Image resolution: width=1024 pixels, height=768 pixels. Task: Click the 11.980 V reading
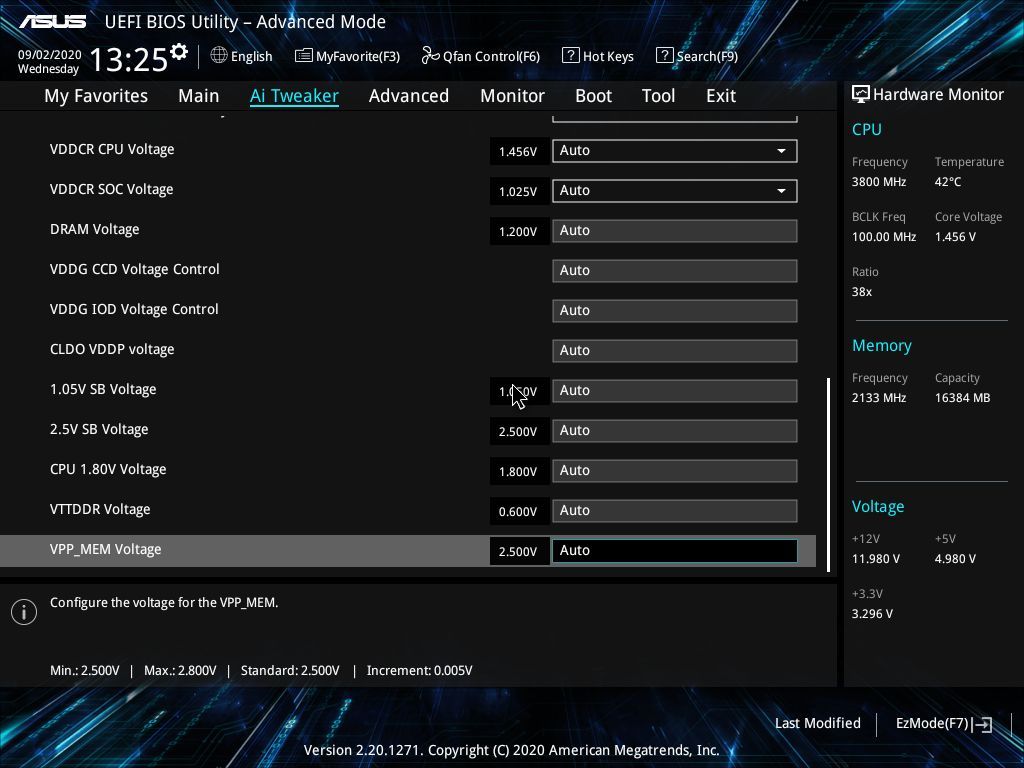pos(876,559)
